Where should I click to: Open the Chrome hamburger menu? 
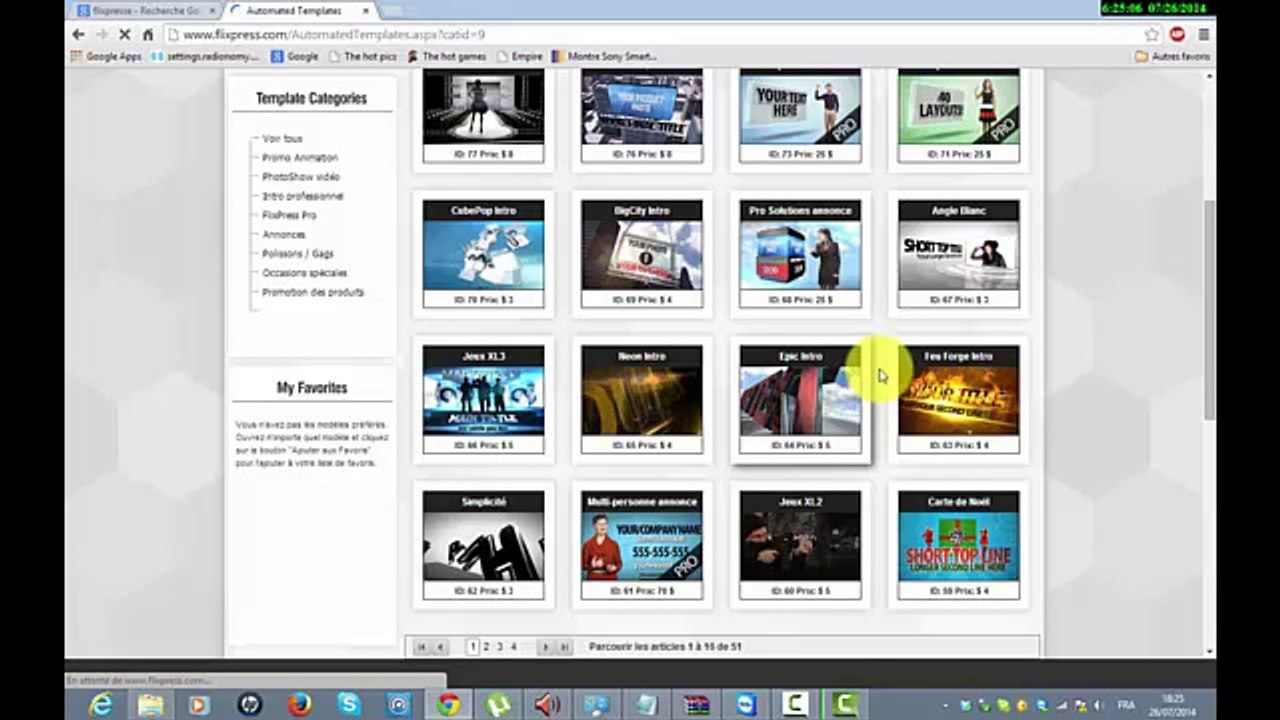(1203, 34)
